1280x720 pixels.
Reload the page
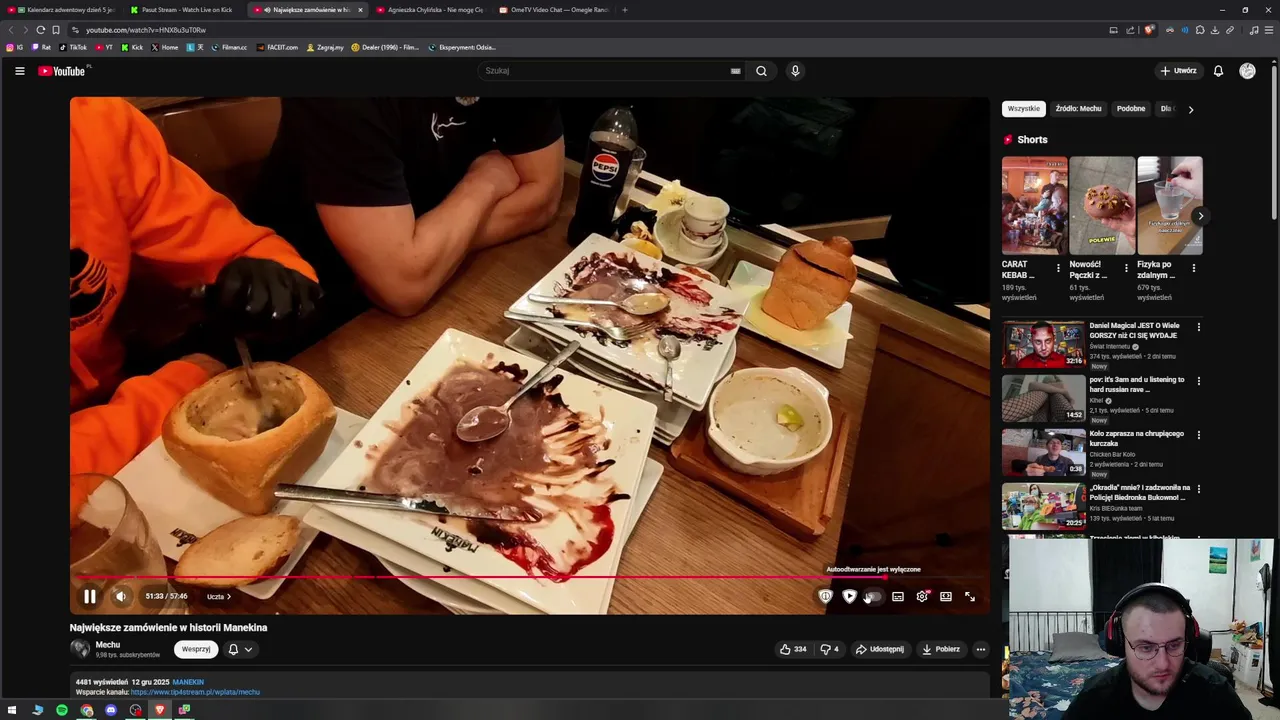pos(40,30)
